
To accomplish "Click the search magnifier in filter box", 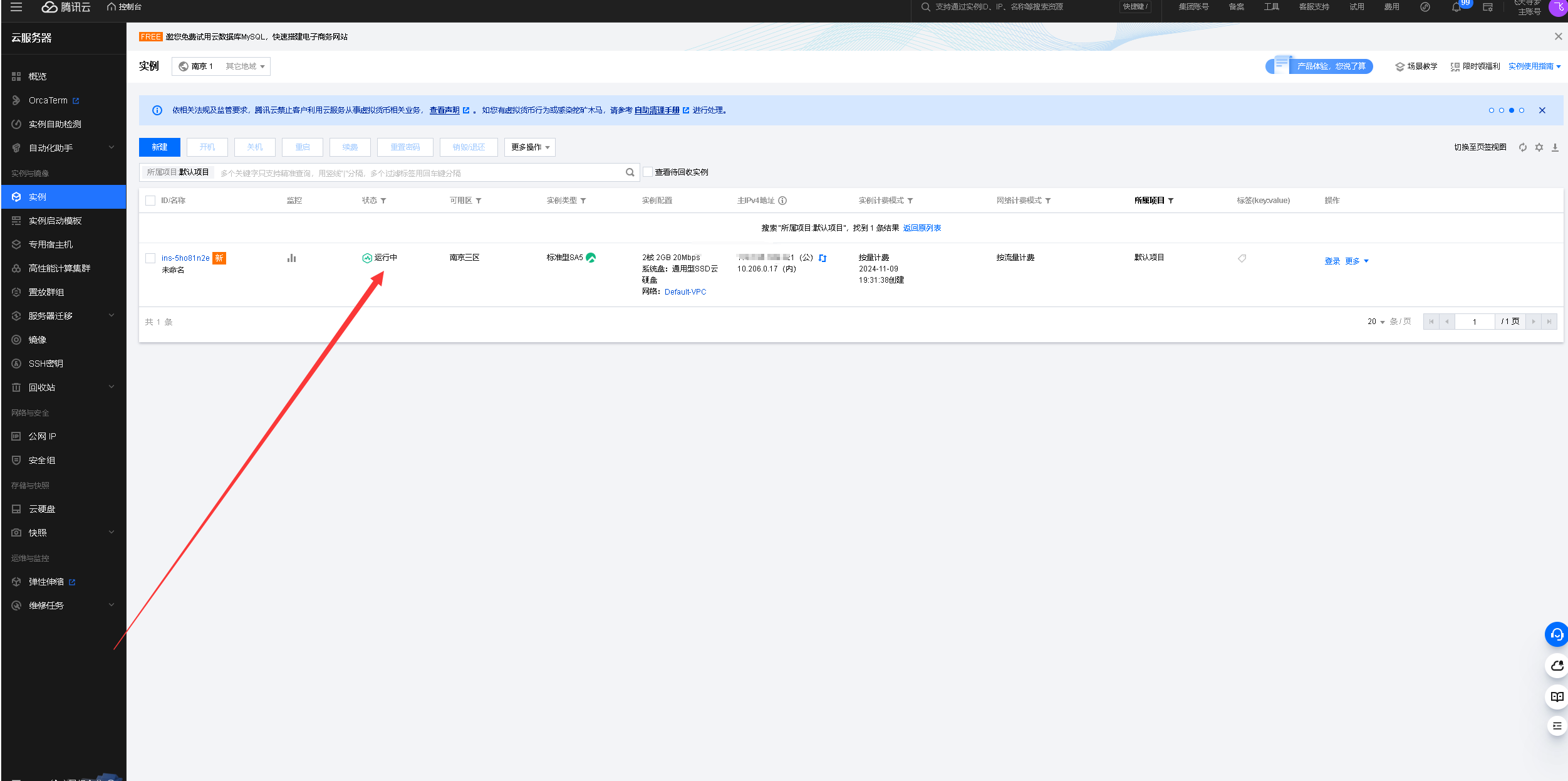I will click(630, 172).
